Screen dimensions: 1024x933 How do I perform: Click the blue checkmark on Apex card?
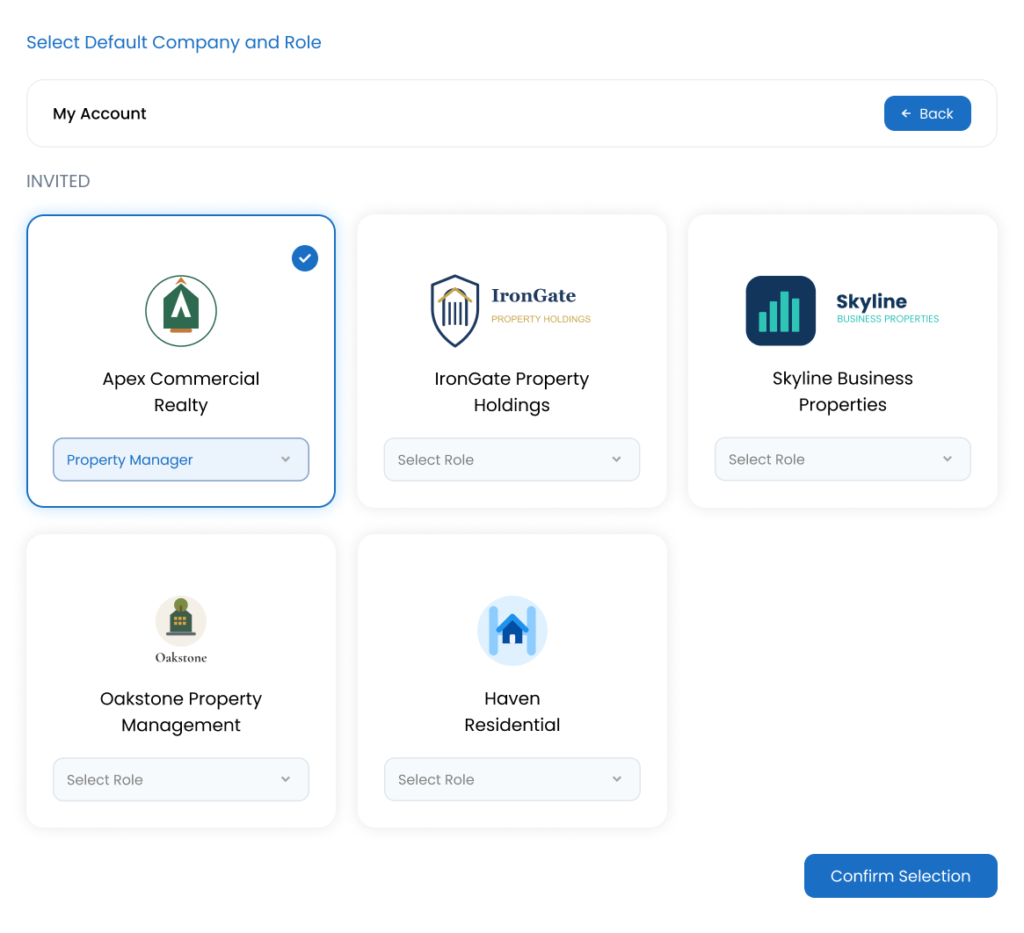(x=305, y=259)
